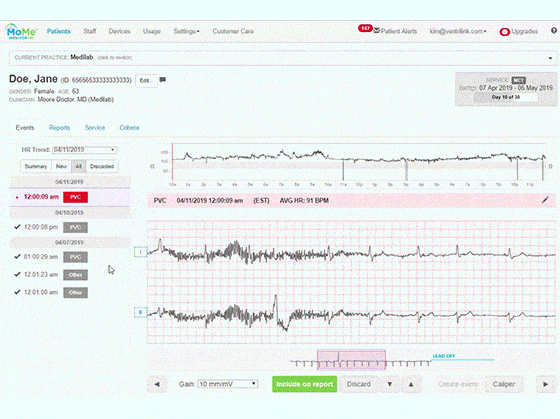This screenshot has width=560, height=419.
Task: Click the Caliper button
Action: tap(504, 384)
